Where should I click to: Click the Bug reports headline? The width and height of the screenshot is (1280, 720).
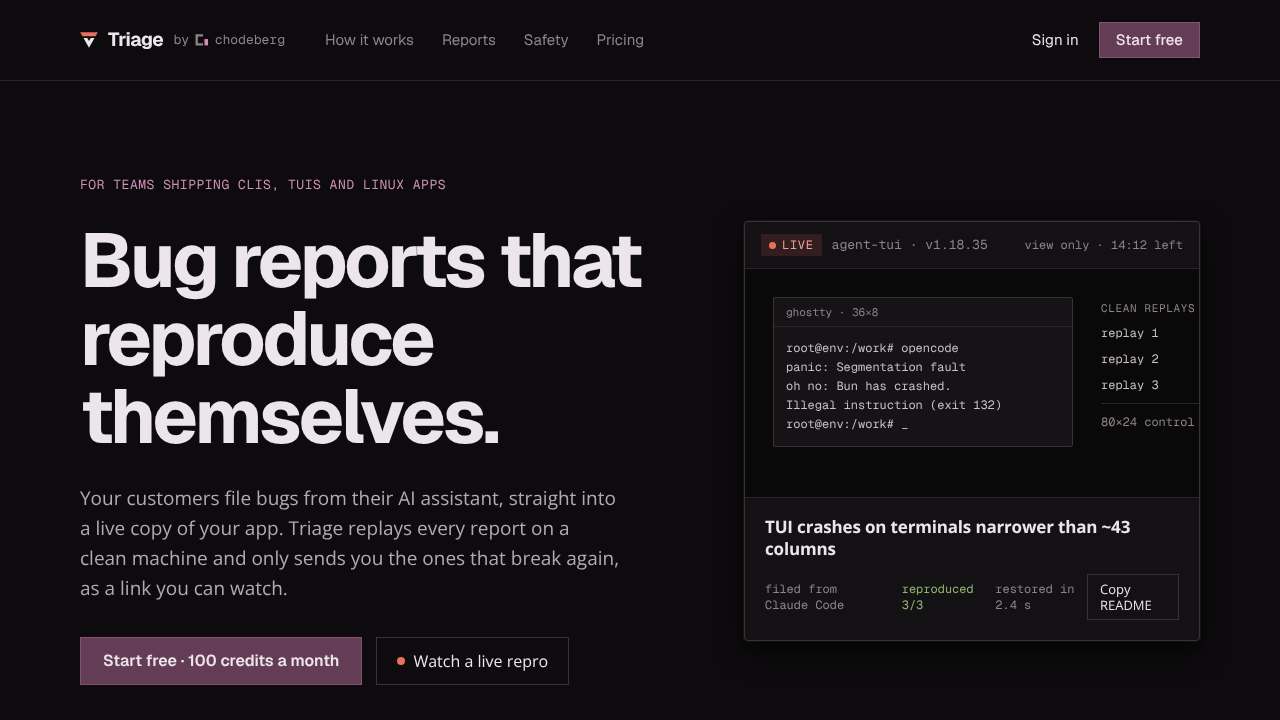coord(361,338)
